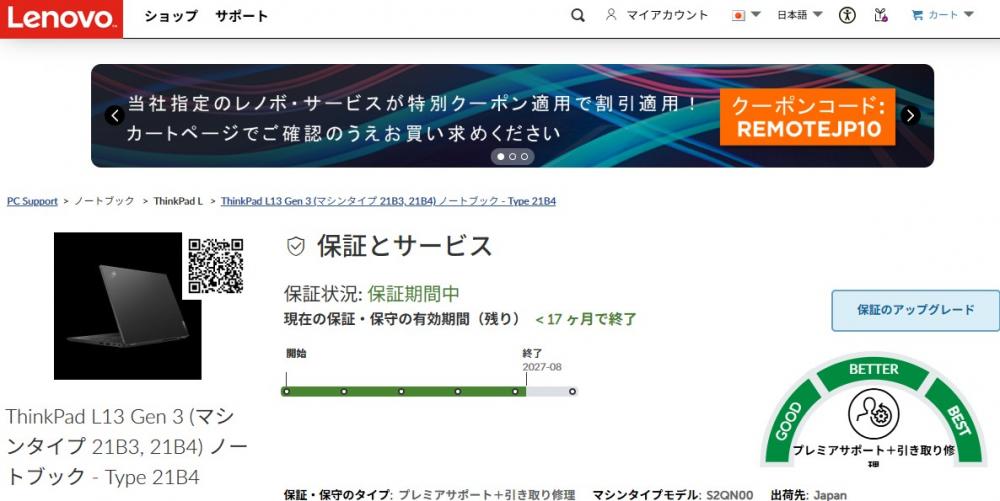Click the S2QN00 machine type model value
Image resolution: width=1000 pixels, height=501 pixels.
pyautogui.click(x=730, y=495)
